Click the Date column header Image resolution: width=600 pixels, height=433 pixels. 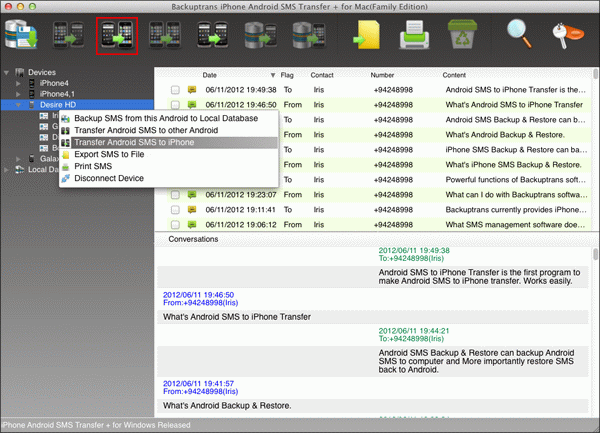coord(210,75)
